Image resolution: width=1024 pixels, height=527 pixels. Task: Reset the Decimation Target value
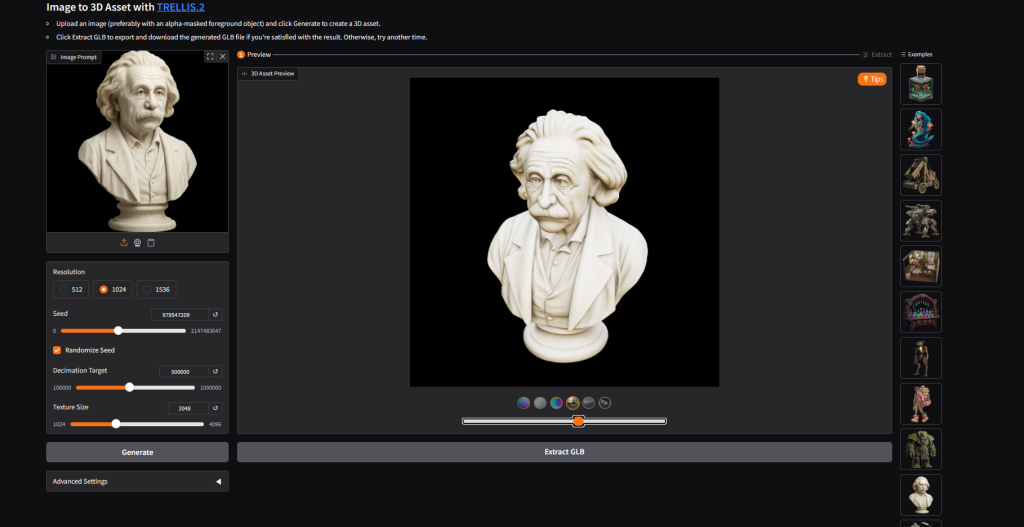point(215,371)
